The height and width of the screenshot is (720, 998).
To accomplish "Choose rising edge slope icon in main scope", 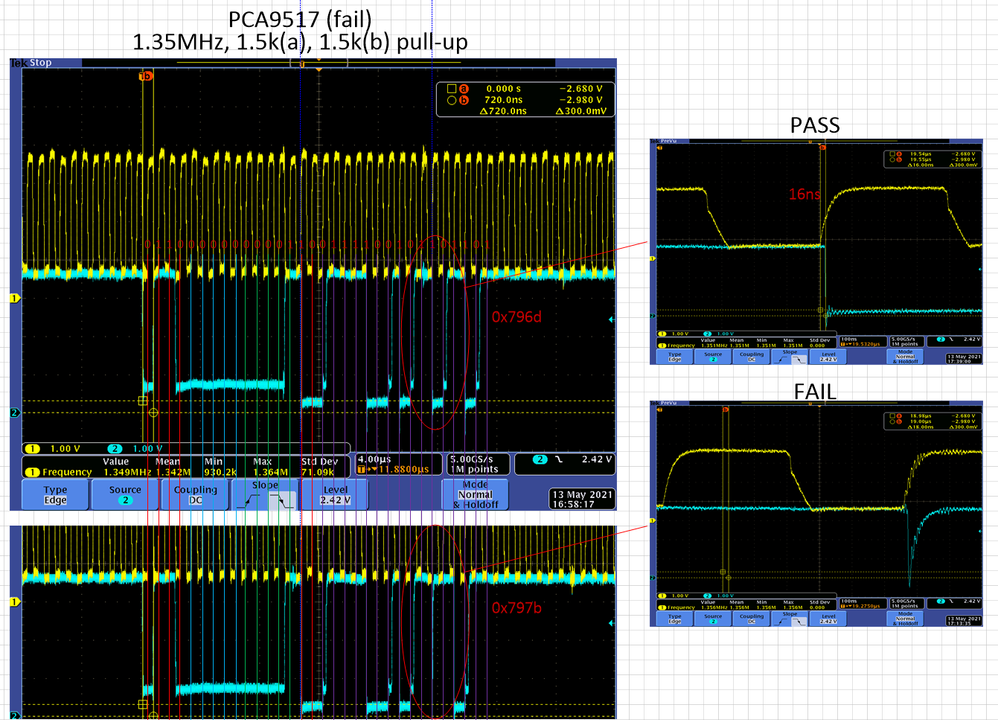I will (x=250, y=502).
